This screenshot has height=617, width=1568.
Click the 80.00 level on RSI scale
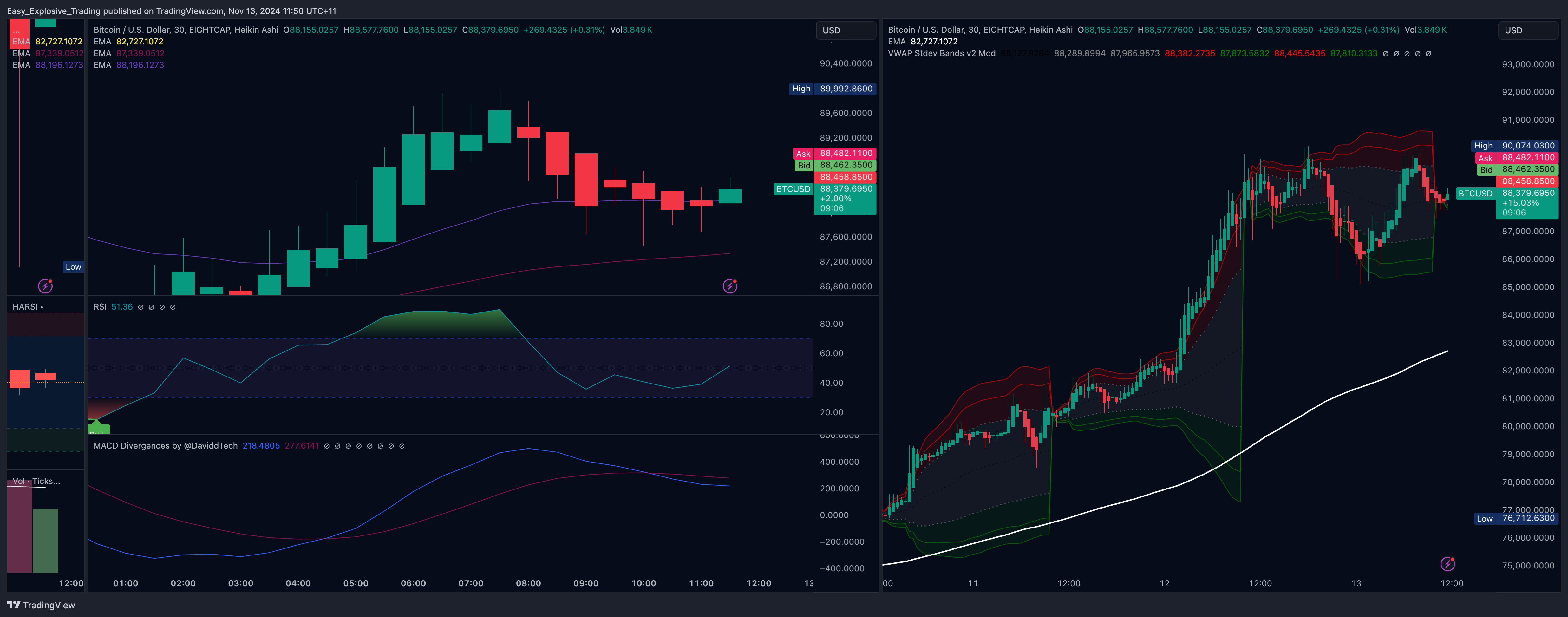point(832,324)
